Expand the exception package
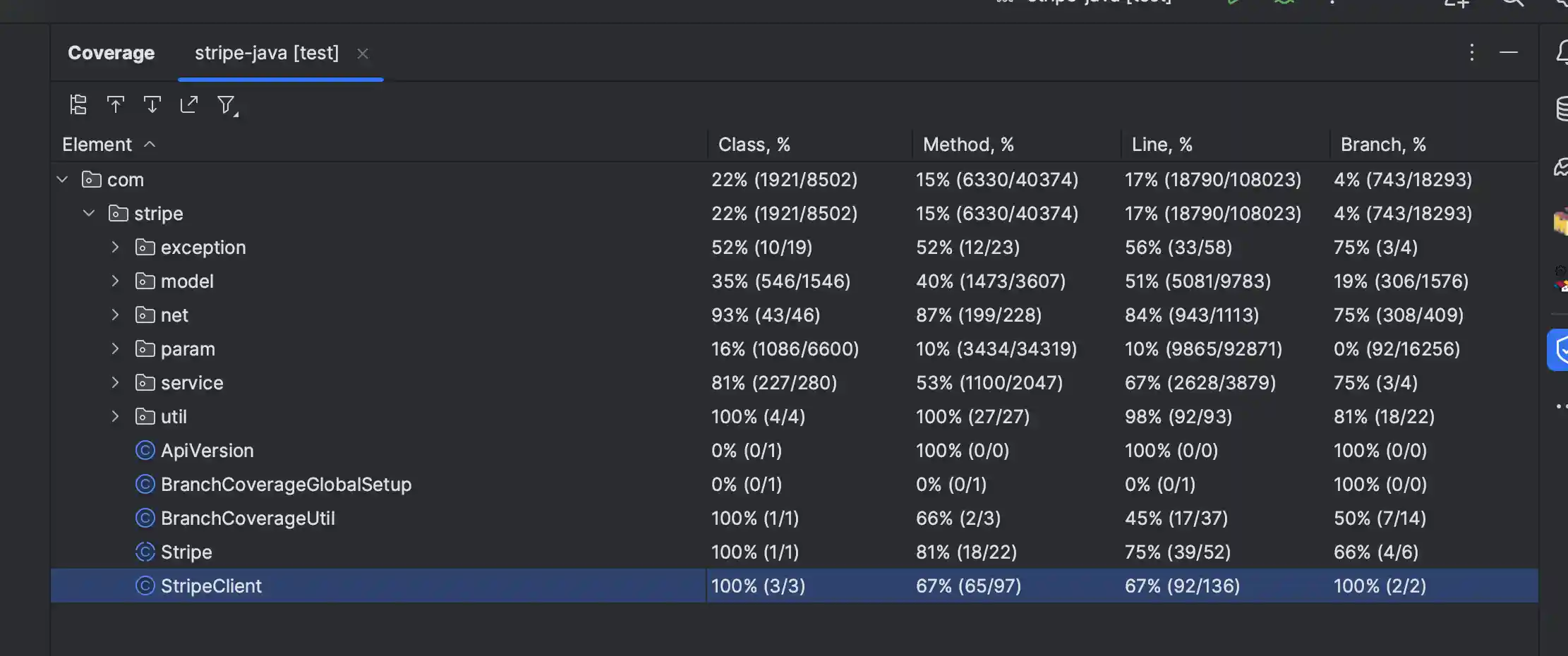This screenshot has height=656, width=1568. (115, 248)
